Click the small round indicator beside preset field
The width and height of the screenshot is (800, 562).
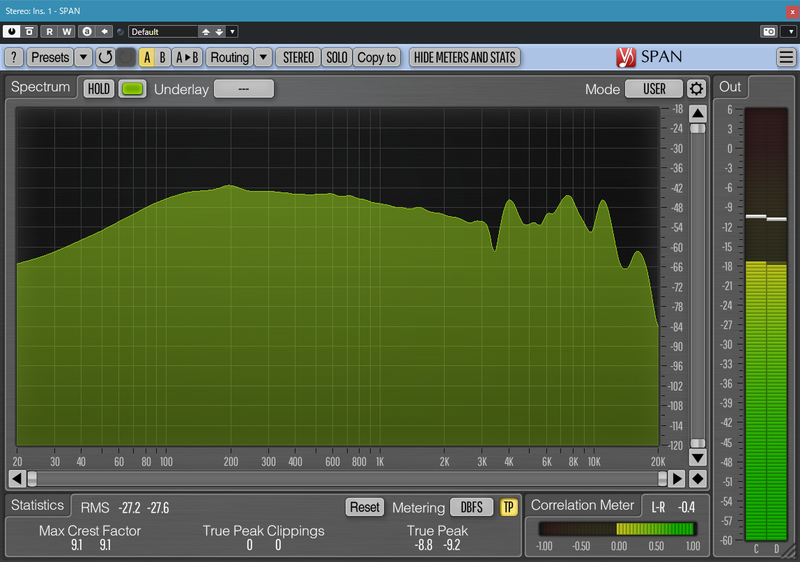point(120,32)
